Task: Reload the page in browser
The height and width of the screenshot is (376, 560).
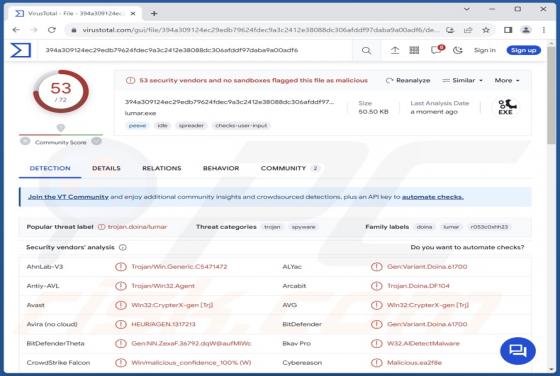Action: (52, 30)
